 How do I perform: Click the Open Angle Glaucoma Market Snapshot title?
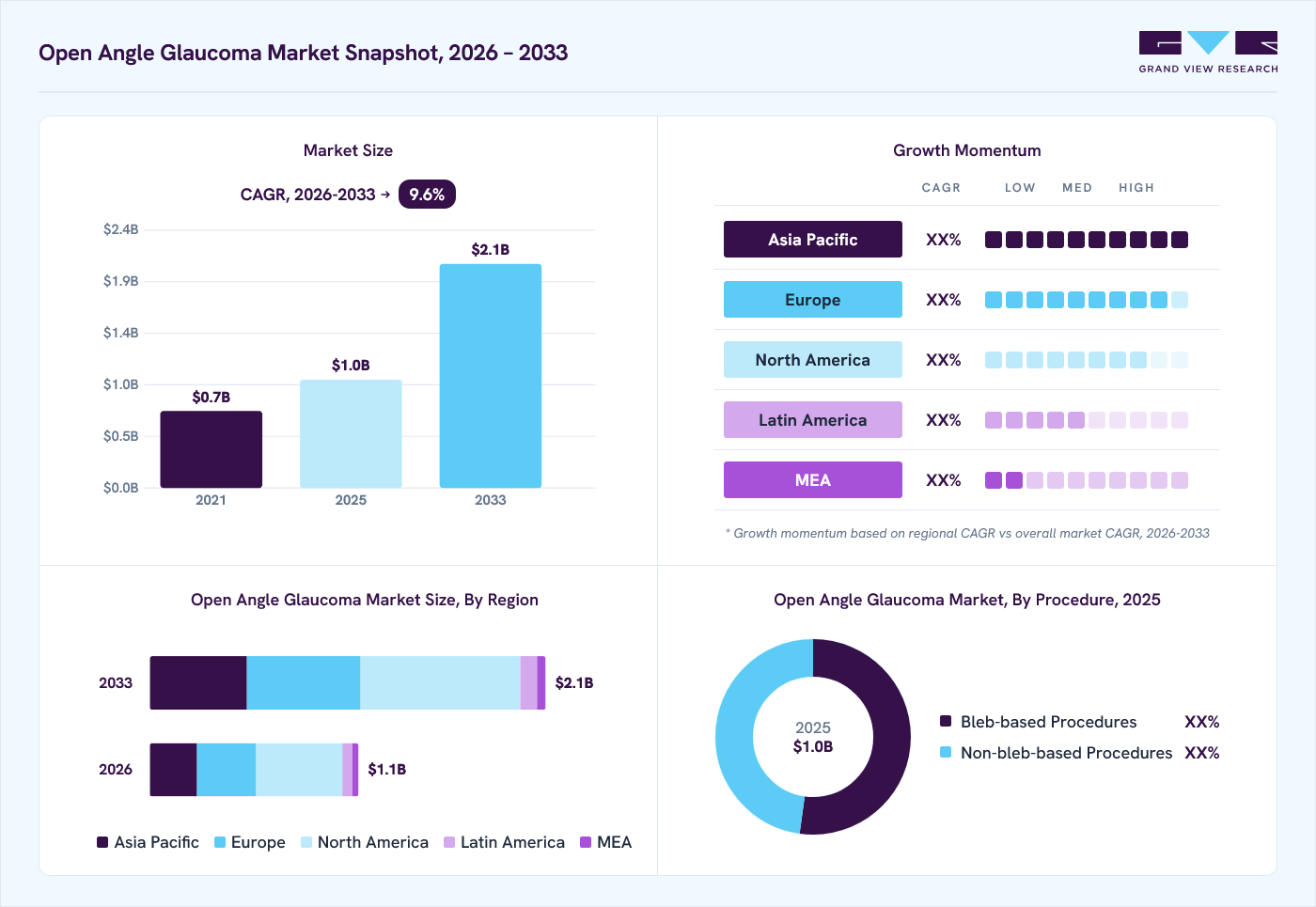pos(304,53)
